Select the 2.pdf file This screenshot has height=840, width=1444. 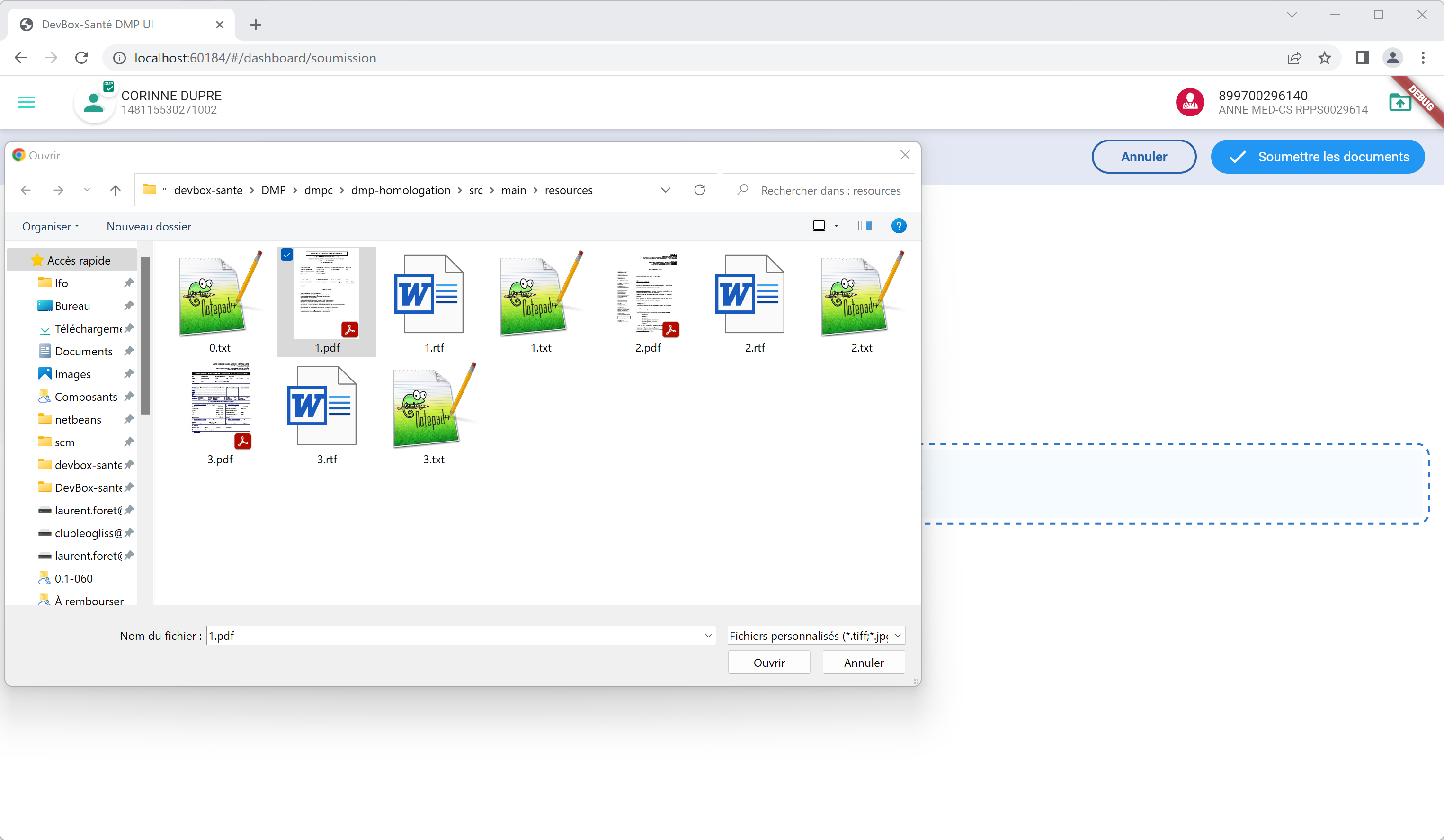(x=648, y=302)
